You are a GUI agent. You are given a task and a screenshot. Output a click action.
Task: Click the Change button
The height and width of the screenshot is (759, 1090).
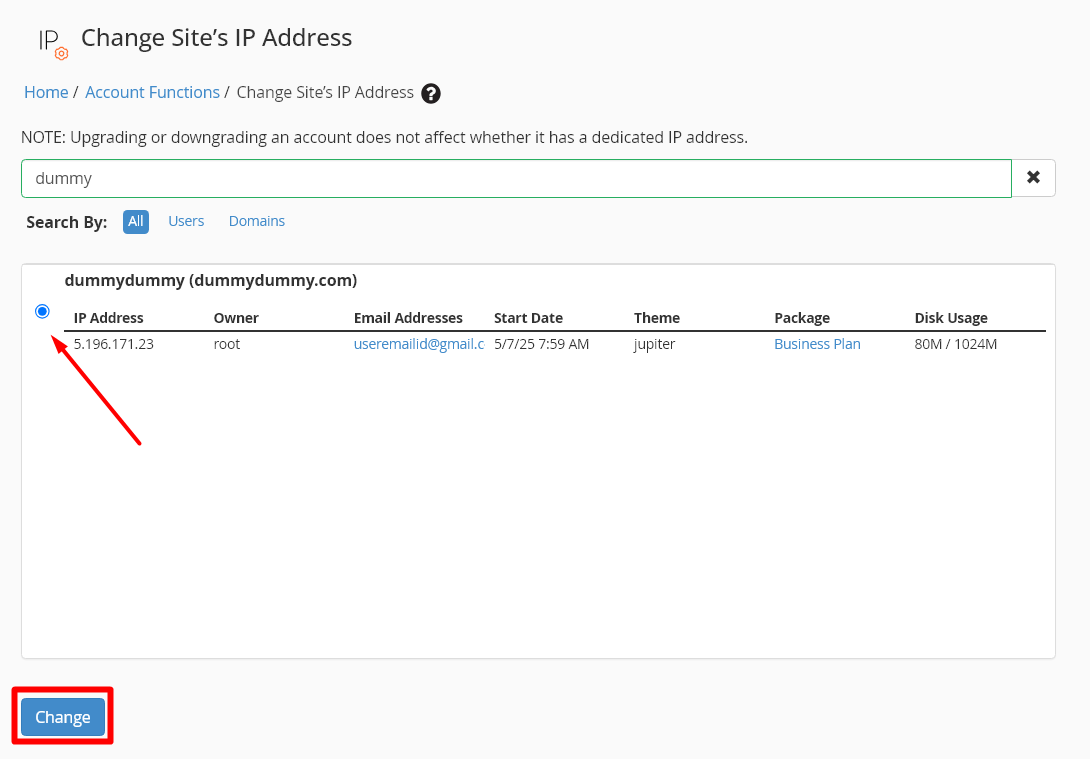63,717
